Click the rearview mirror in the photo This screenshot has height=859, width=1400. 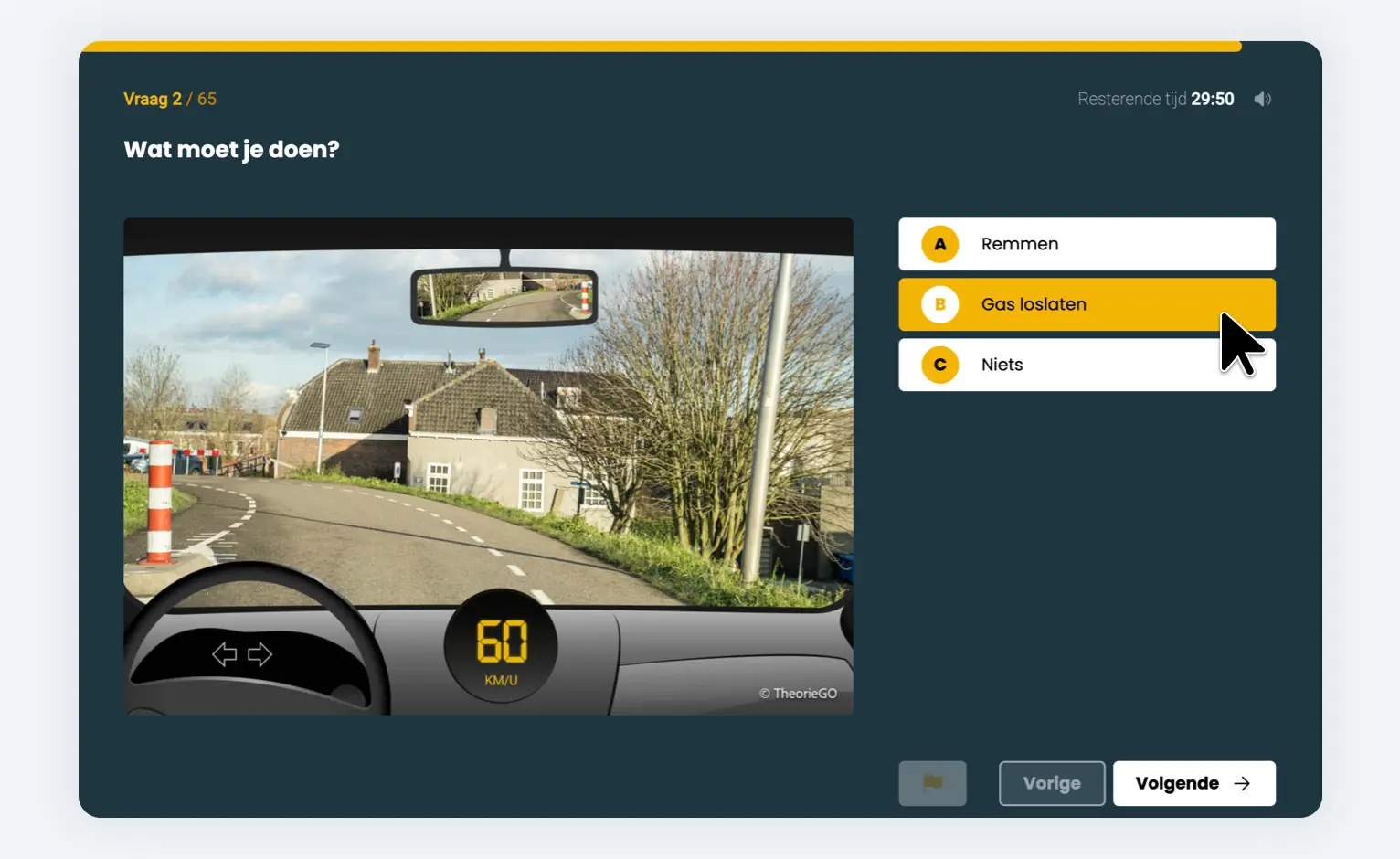click(x=504, y=297)
